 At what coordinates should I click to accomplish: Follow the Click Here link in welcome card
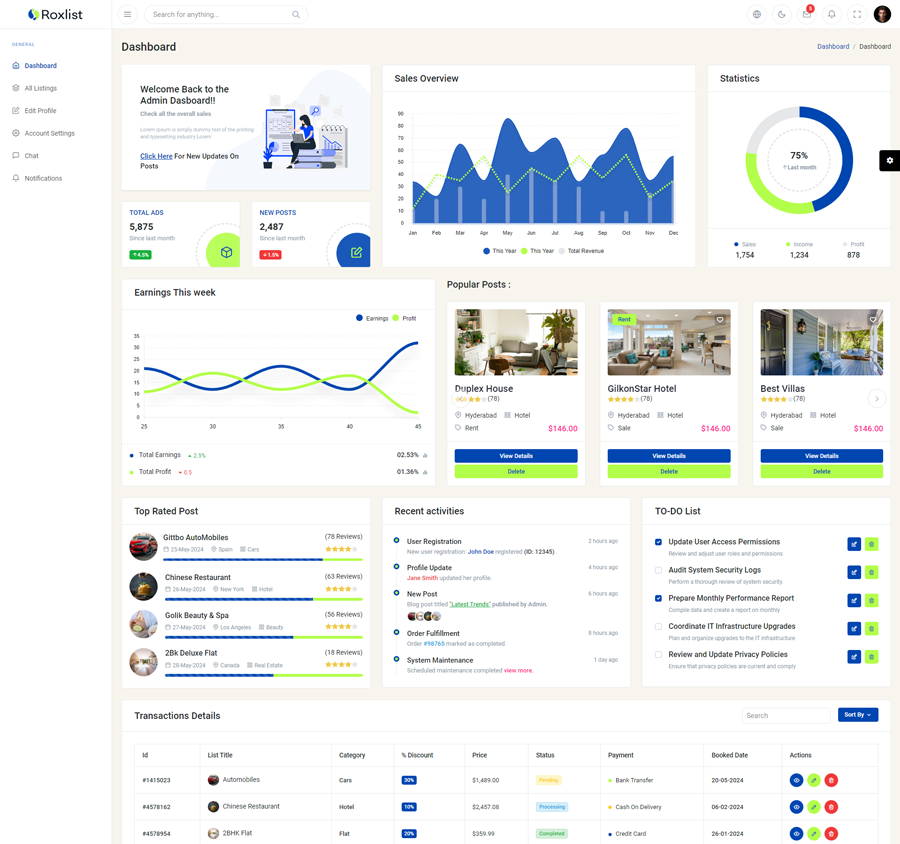point(156,156)
